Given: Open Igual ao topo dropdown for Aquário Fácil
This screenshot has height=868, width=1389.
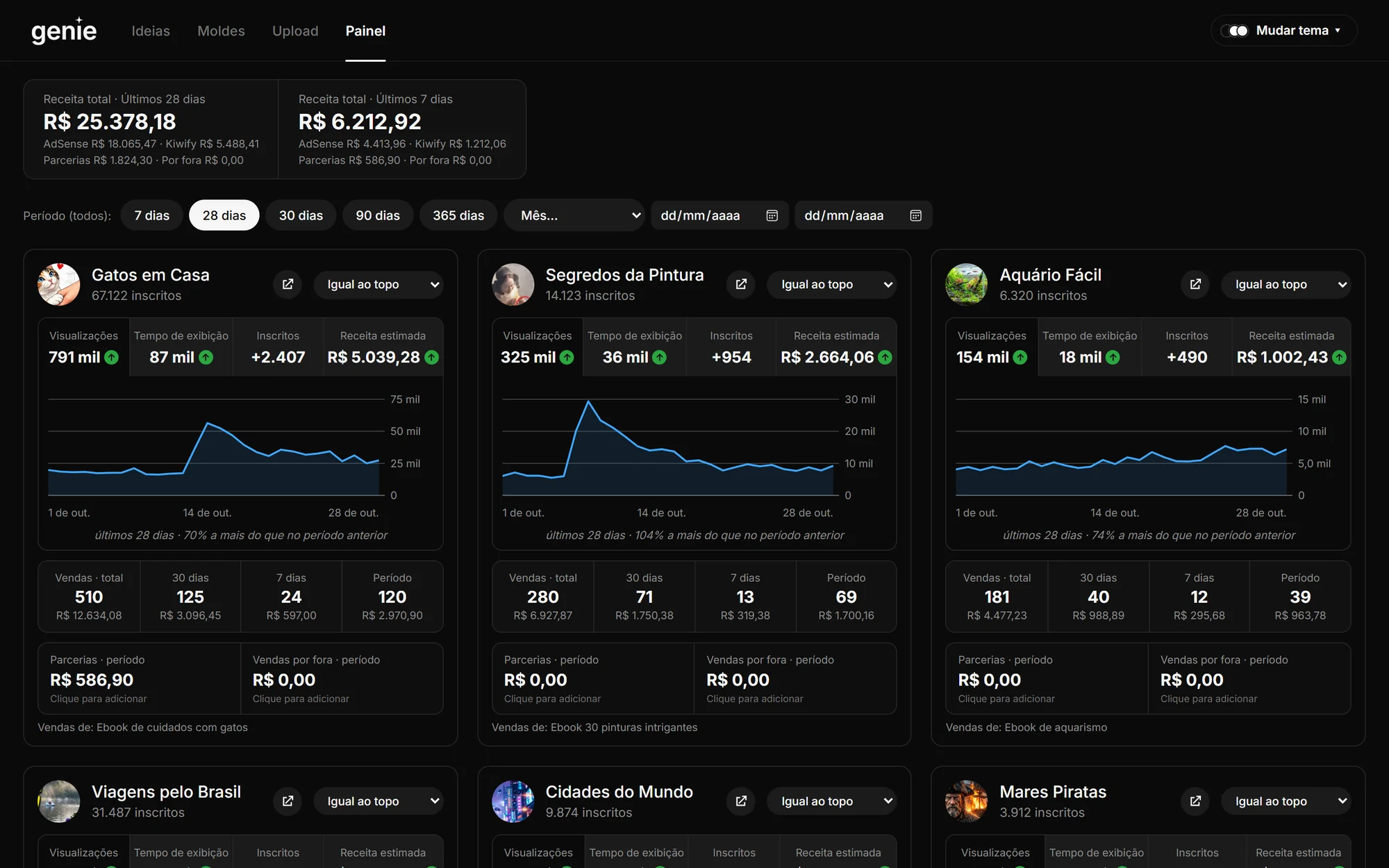Looking at the screenshot, I should click(x=1286, y=284).
